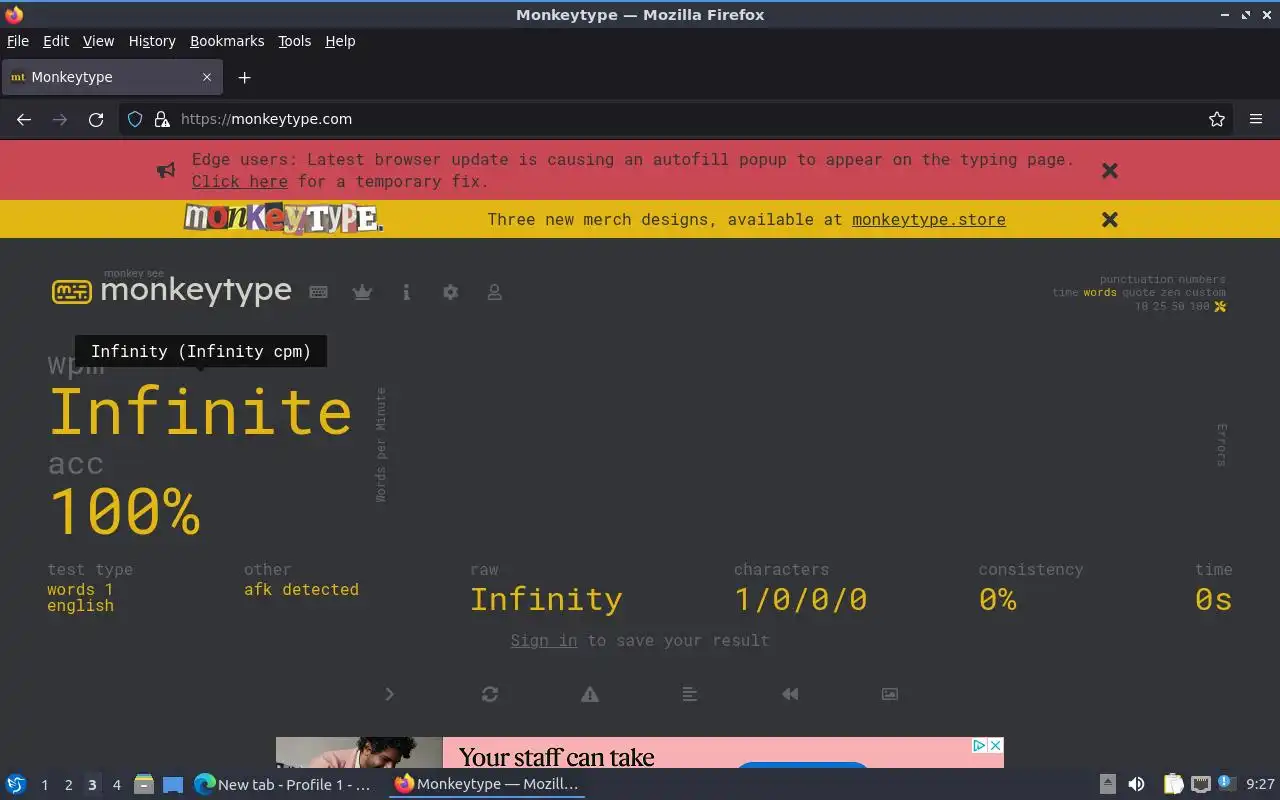Save result screenshot image icon
Image resolution: width=1280 pixels, height=800 pixels.
click(x=890, y=694)
